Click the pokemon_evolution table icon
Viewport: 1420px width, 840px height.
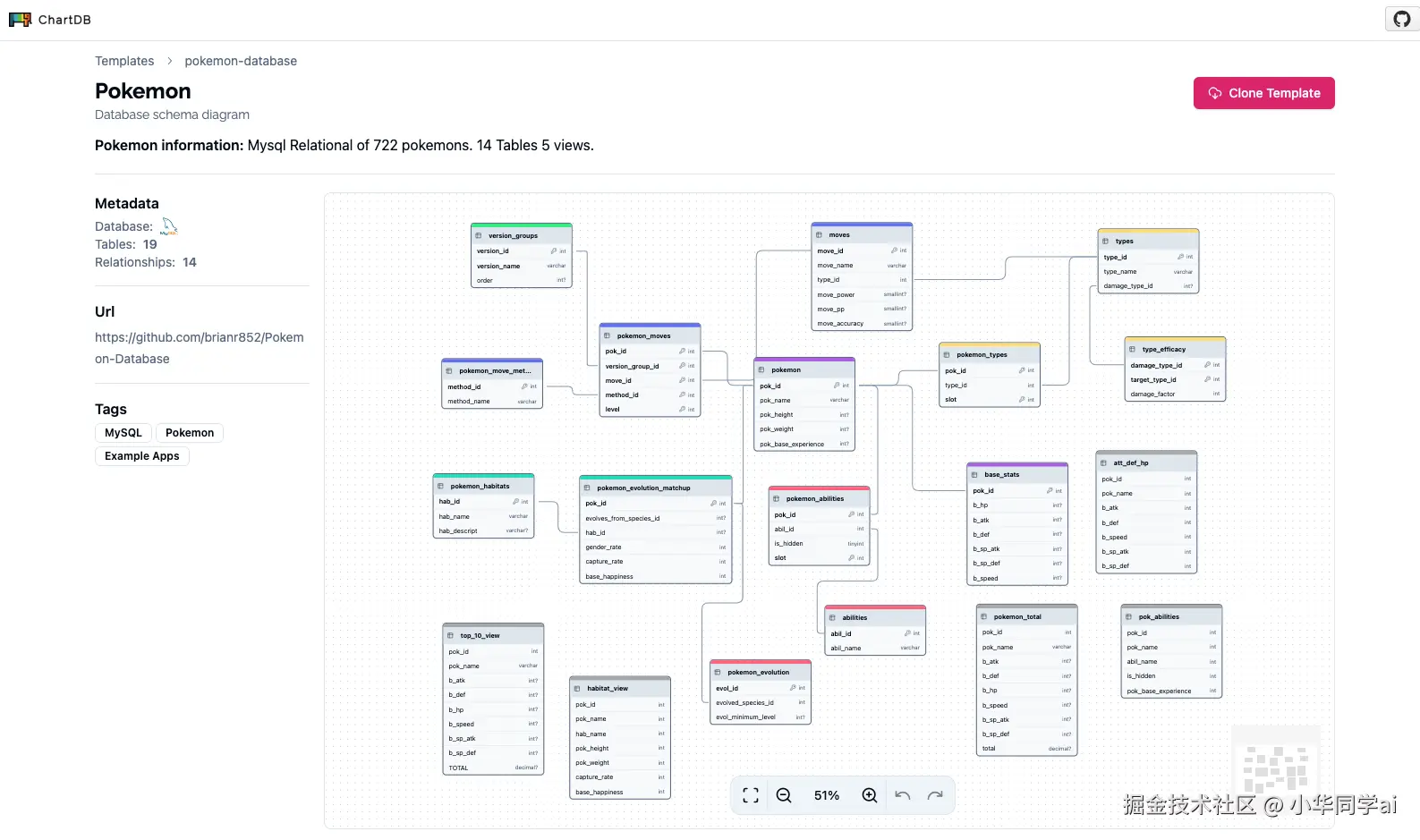718,673
